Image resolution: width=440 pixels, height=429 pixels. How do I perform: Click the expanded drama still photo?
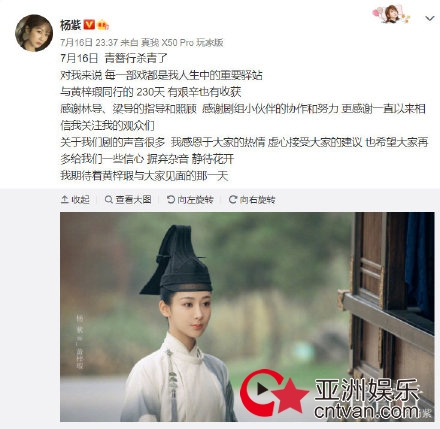click(247, 317)
